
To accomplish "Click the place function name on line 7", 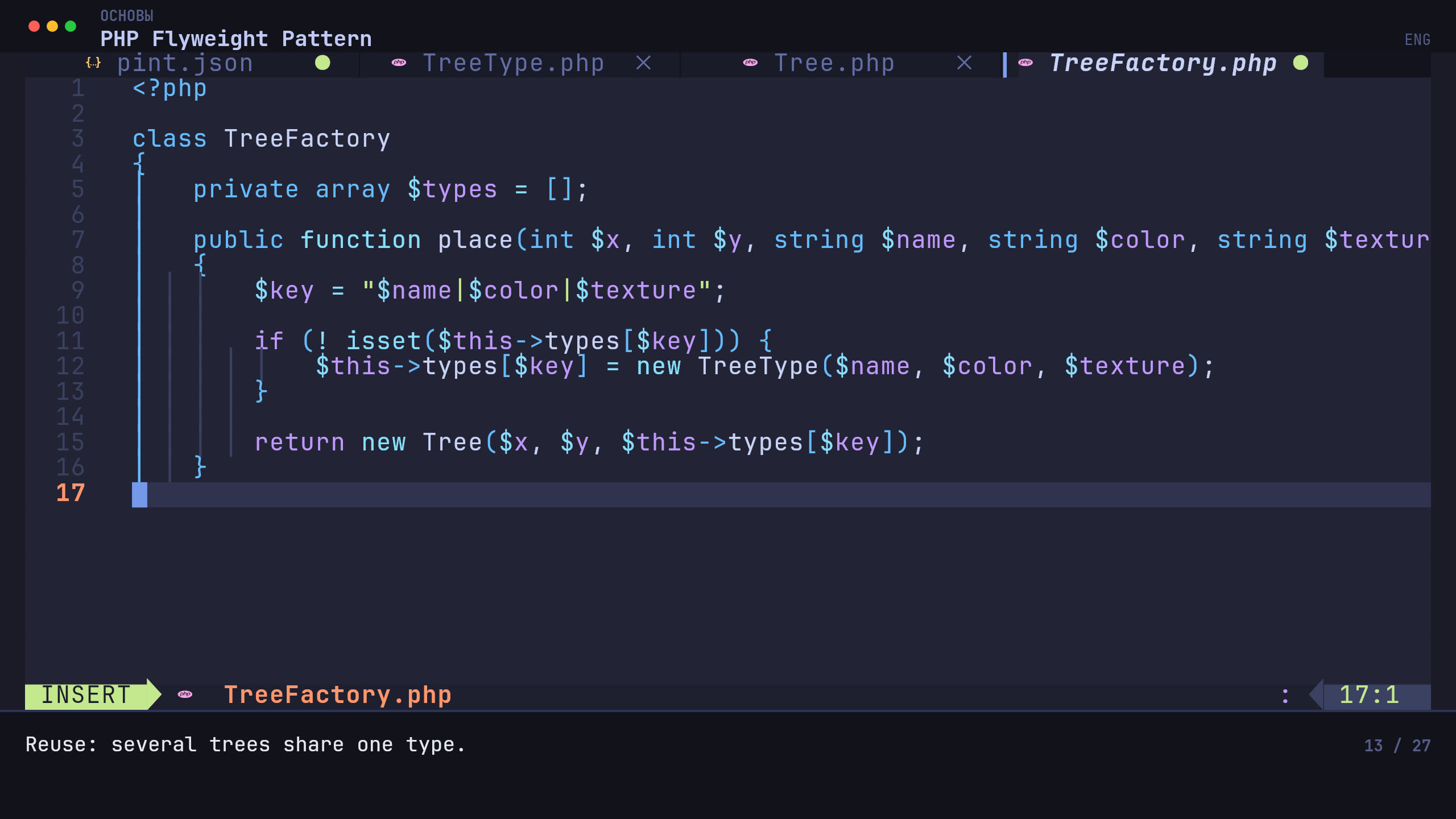I will tap(475, 240).
